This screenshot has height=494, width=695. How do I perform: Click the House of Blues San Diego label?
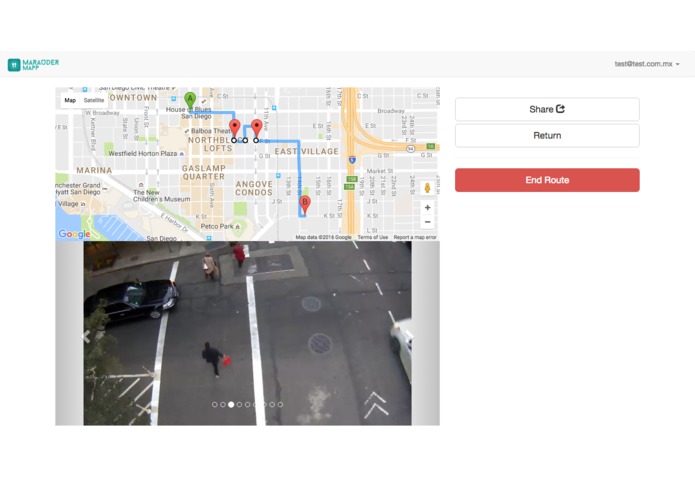tap(189, 113)
